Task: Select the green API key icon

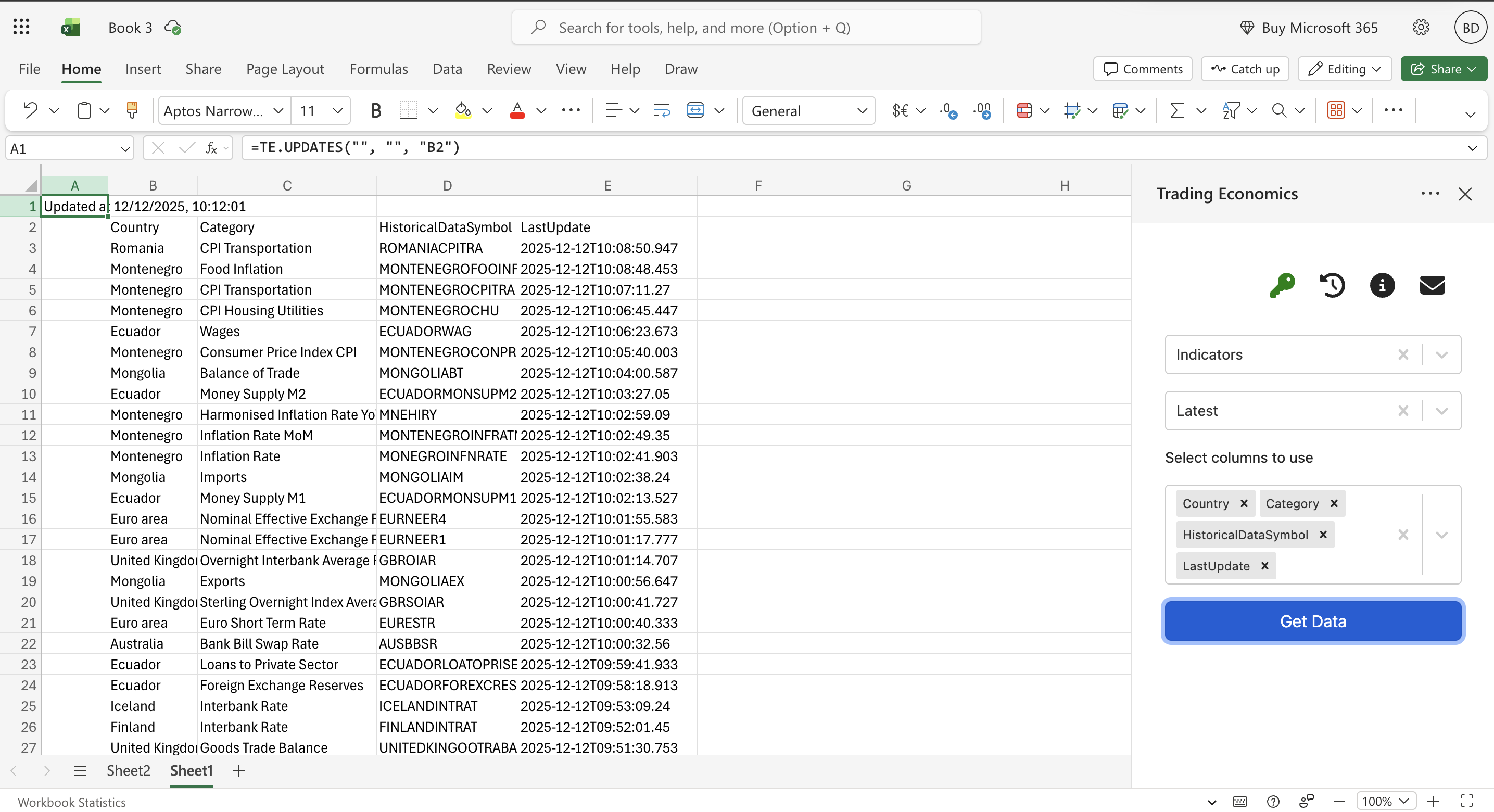Action: (x=1282, y=285)
